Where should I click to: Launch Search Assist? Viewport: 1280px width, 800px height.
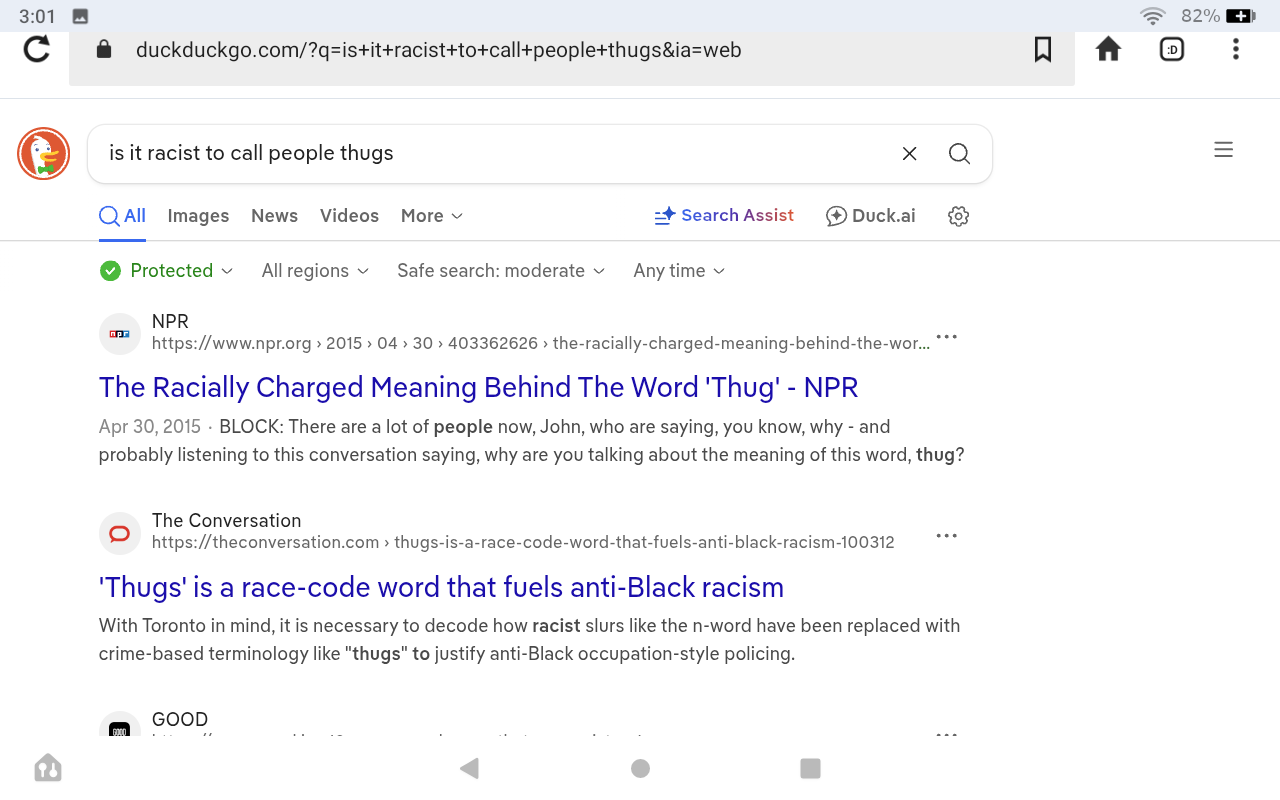(724, 216)
